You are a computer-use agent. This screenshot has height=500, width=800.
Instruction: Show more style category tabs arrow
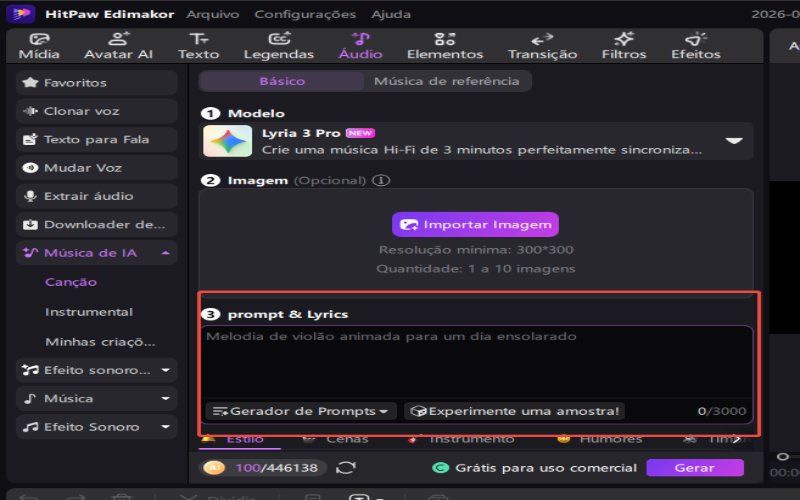point(736,439)
